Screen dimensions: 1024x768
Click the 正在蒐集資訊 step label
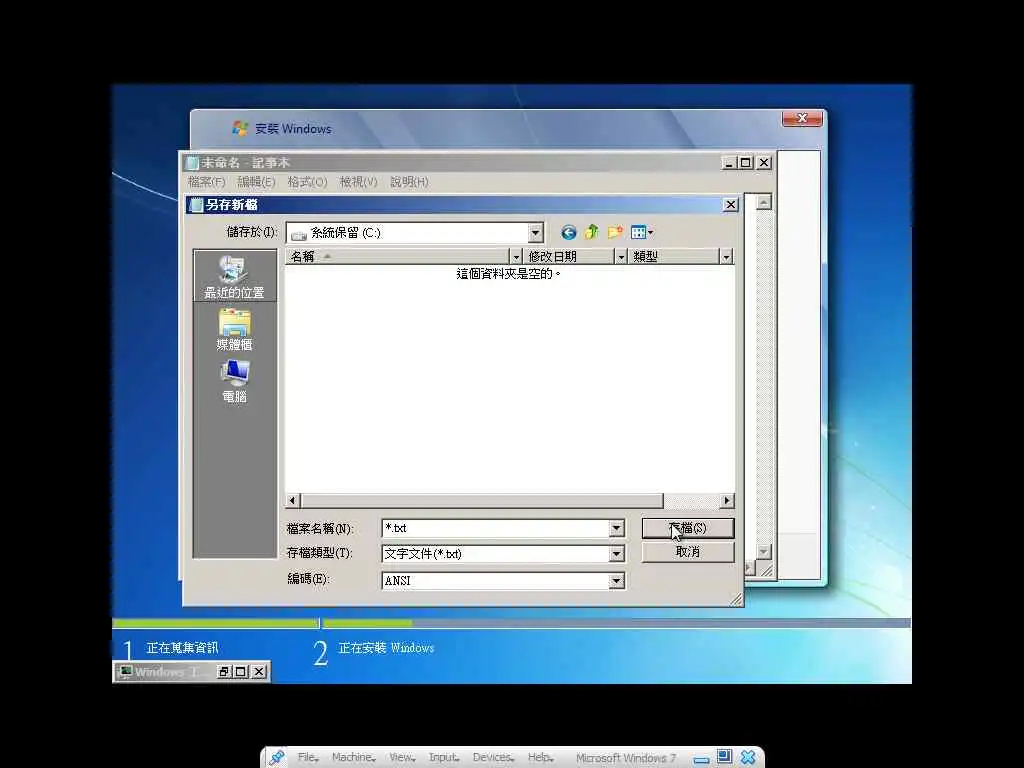coord(182,648)
